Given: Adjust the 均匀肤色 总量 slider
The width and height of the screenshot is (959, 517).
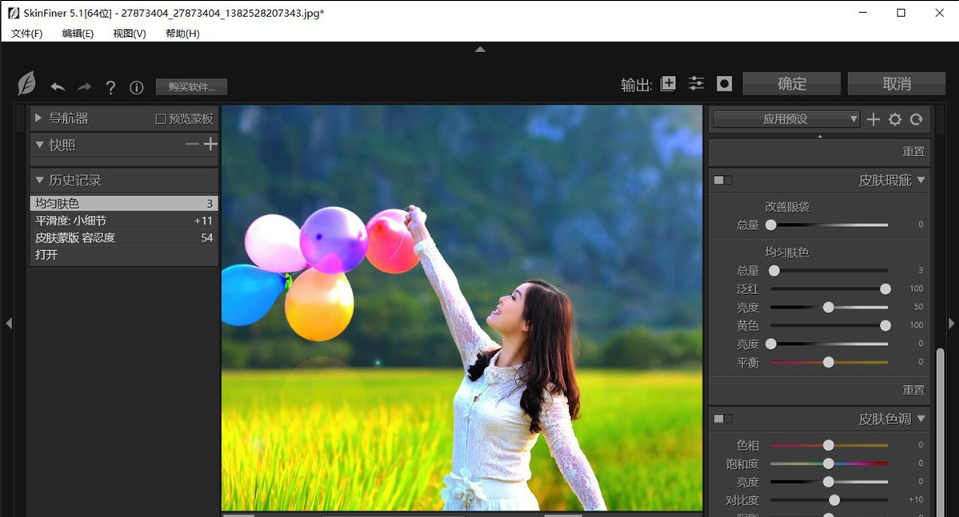Looking at the screenshot, I should 829,270.
